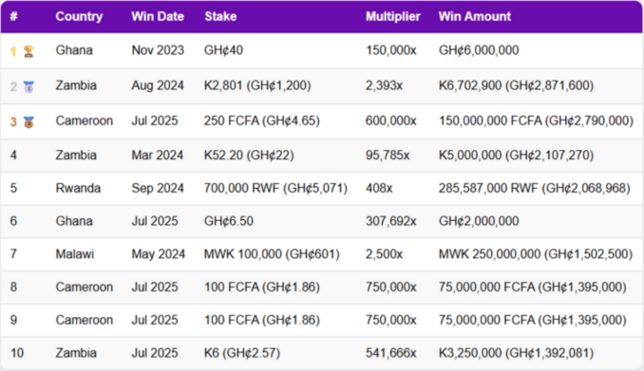Click the Stake column header
This screenshot has width=644, height=371.
click(220, 16)
